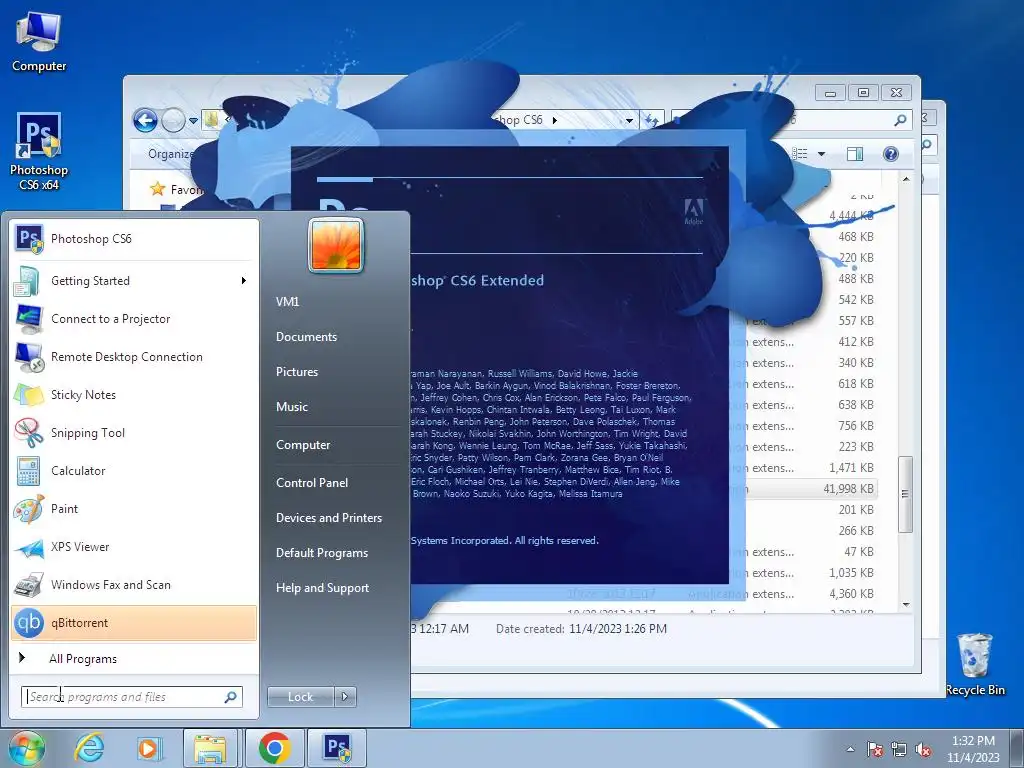
Task: Open Action Center flag icon in tray
Action: (x=875, y=749)
